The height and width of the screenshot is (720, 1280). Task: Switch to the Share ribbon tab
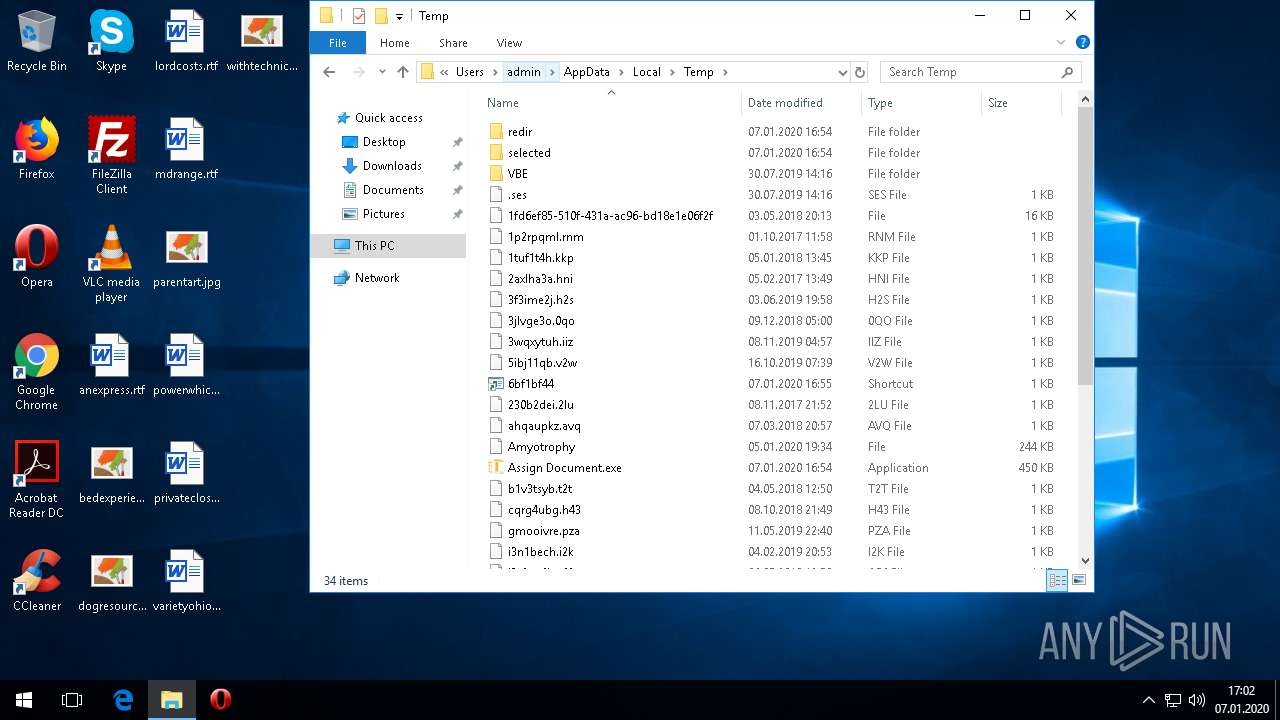[453, 43]
